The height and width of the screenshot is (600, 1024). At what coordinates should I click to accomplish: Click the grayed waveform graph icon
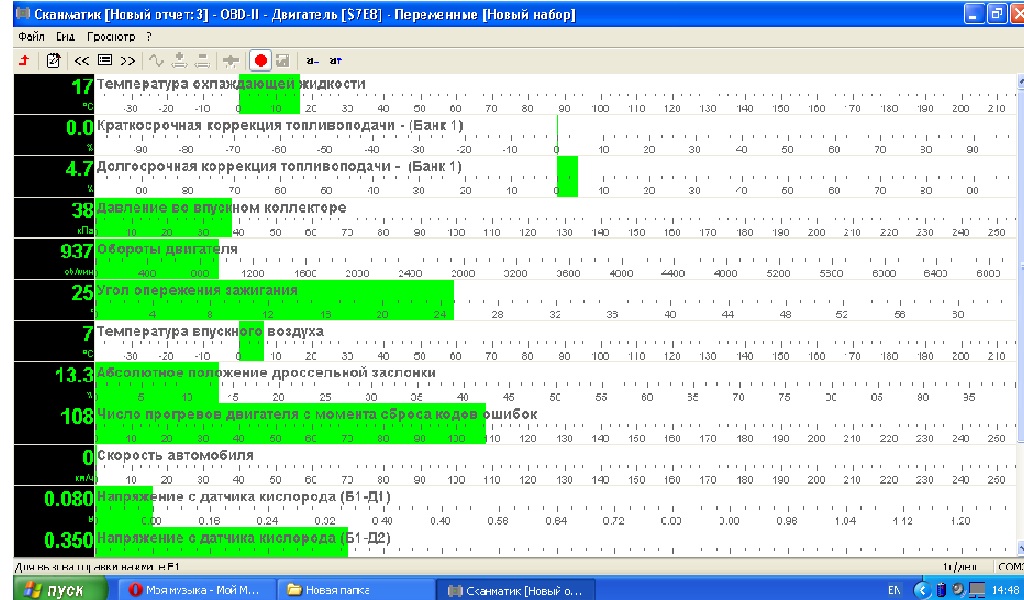(x=155, y=61)
